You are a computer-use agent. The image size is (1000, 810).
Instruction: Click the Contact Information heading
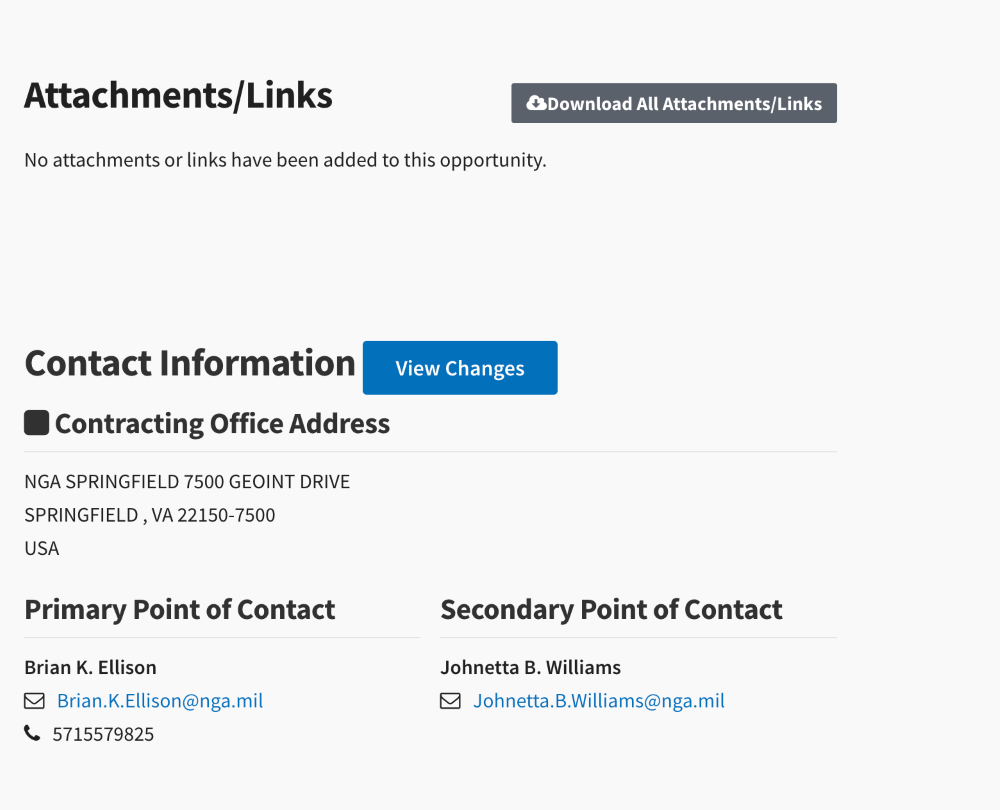click(x=190, y=364)
